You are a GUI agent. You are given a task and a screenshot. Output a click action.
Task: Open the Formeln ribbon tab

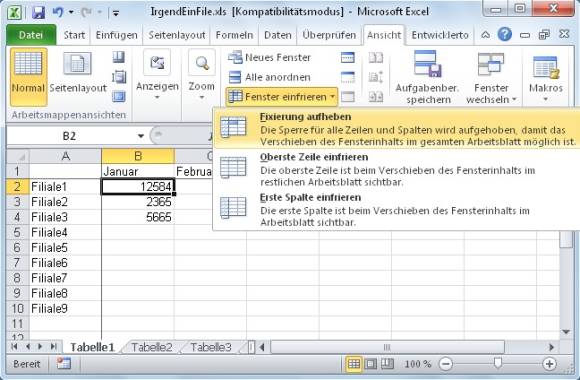pos(234,35)
